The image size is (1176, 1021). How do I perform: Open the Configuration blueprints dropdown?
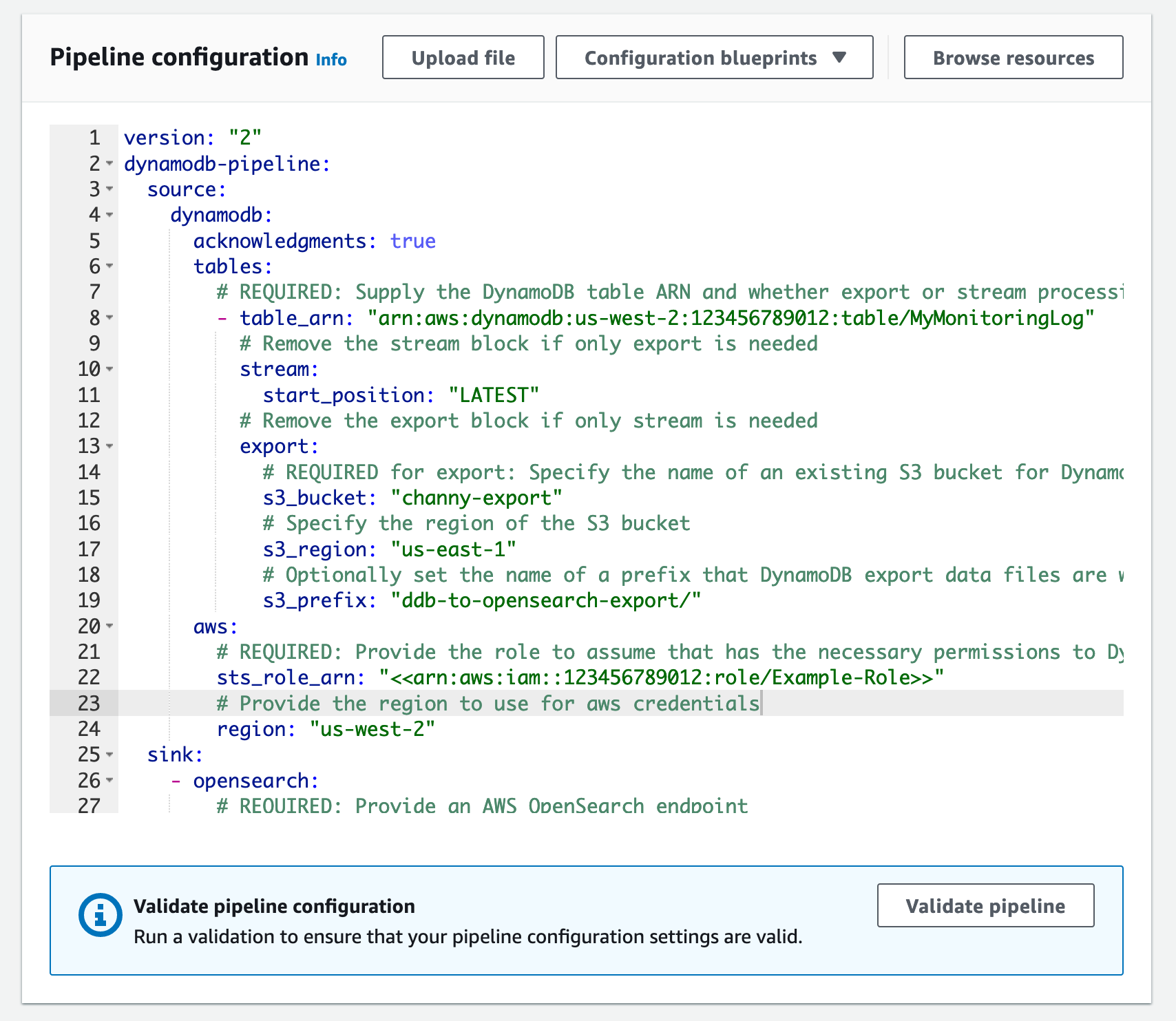(x=714, y=58)
